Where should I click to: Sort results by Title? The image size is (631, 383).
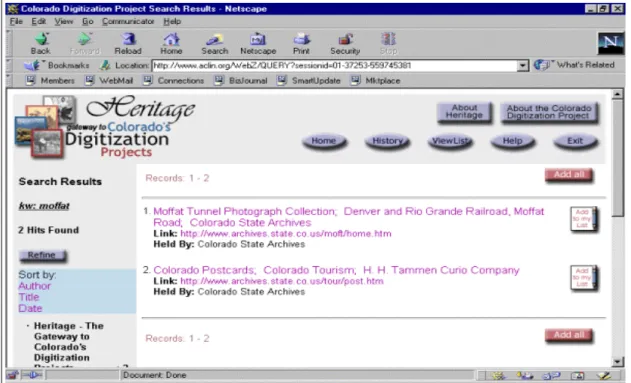click(29, 297)
